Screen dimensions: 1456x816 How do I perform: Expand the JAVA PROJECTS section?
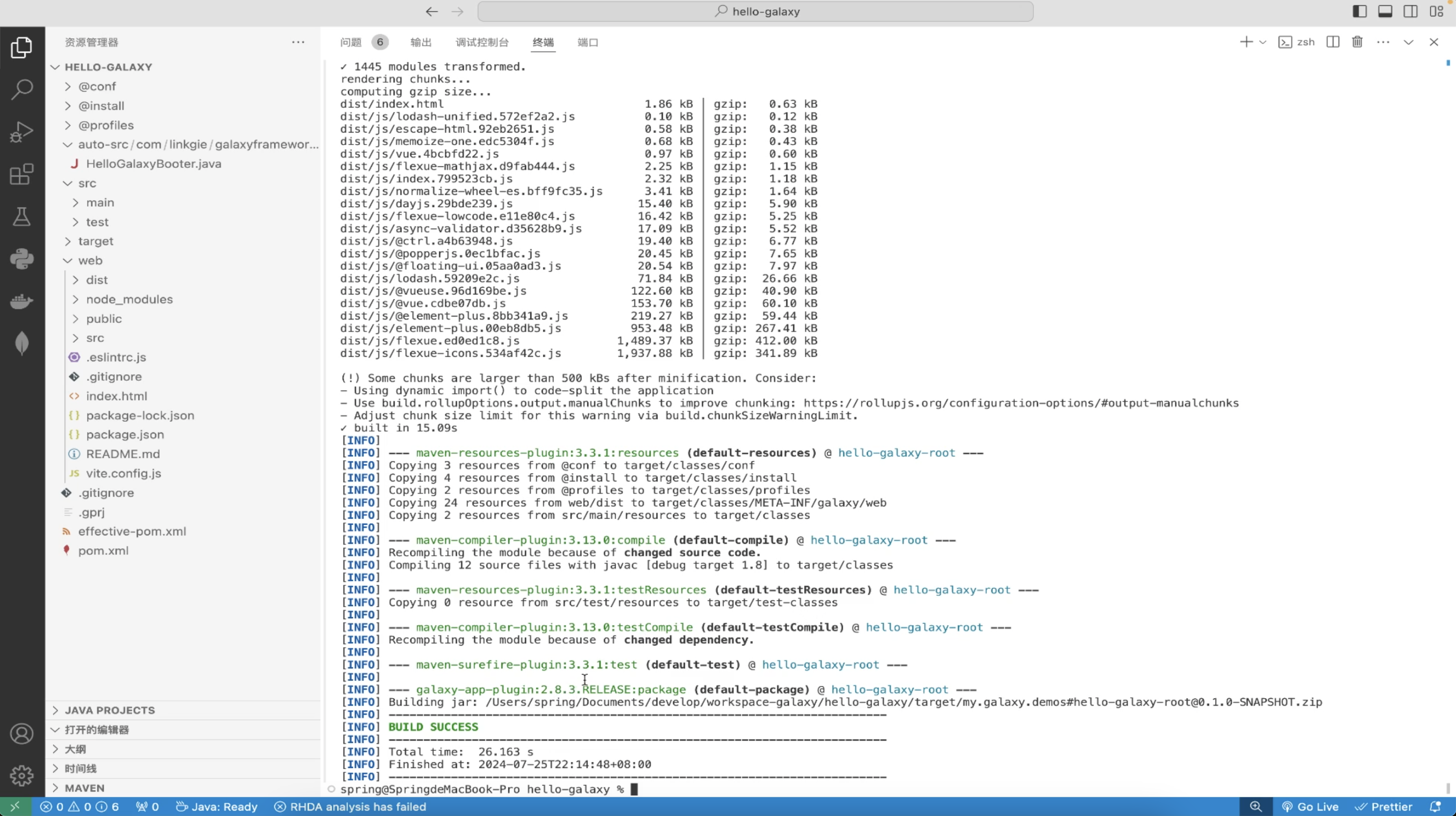(184, 710)
